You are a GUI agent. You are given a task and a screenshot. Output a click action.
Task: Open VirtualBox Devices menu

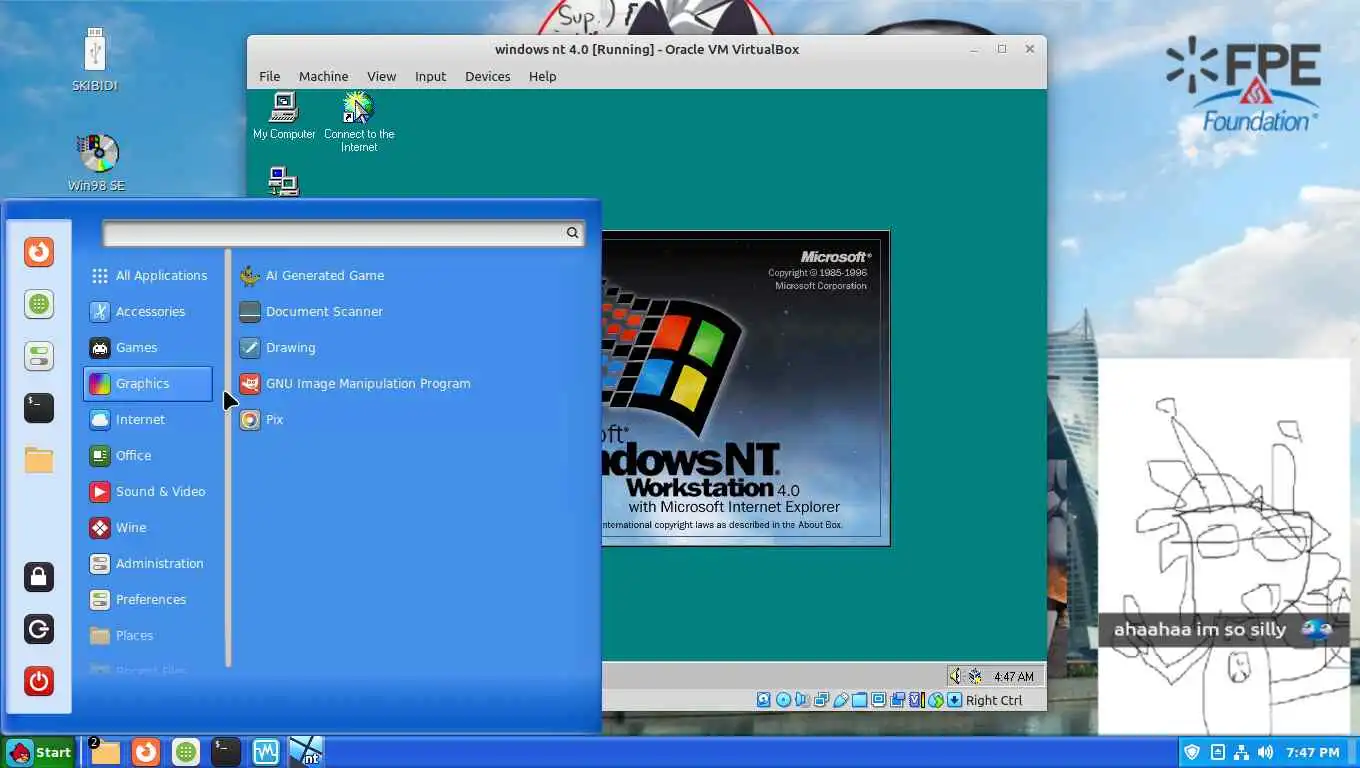coord(487,76)
